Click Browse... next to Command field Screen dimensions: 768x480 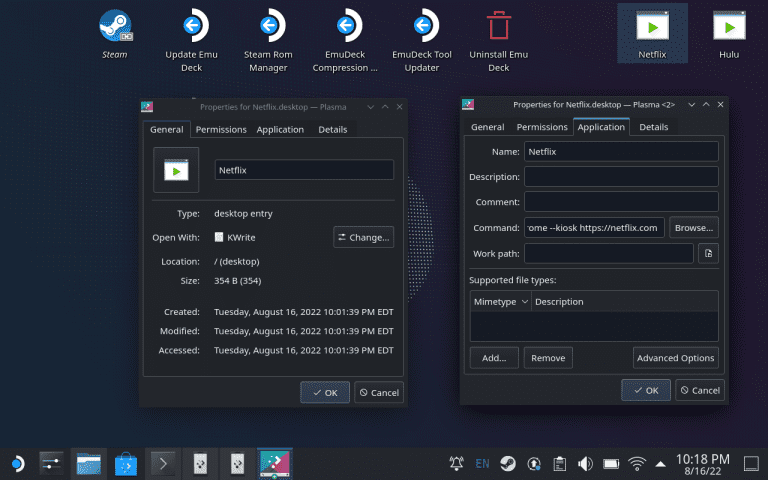[x=694, y=227]
